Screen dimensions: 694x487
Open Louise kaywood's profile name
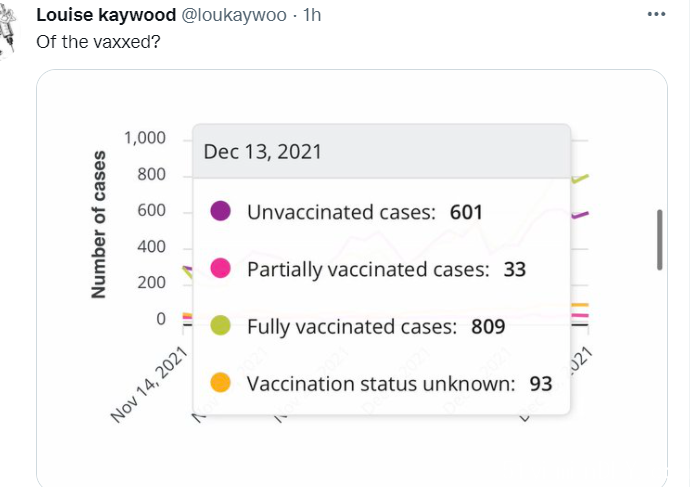[106, 15]
